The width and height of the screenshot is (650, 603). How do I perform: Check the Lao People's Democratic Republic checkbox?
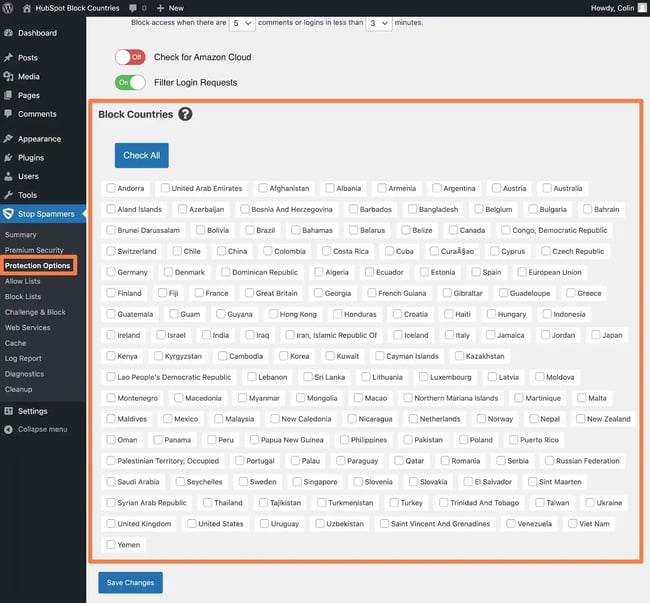click(x=111, y=377)
